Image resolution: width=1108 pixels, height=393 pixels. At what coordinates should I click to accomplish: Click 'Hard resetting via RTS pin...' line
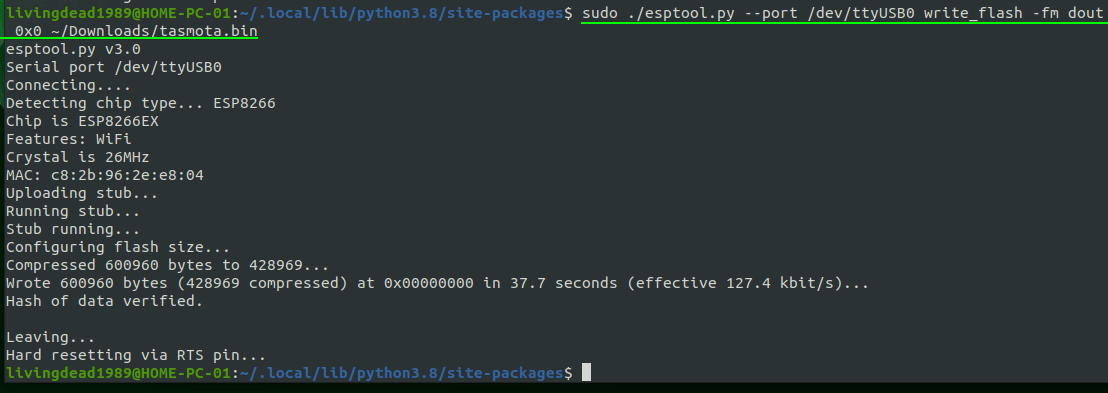[x=136, y=355]
